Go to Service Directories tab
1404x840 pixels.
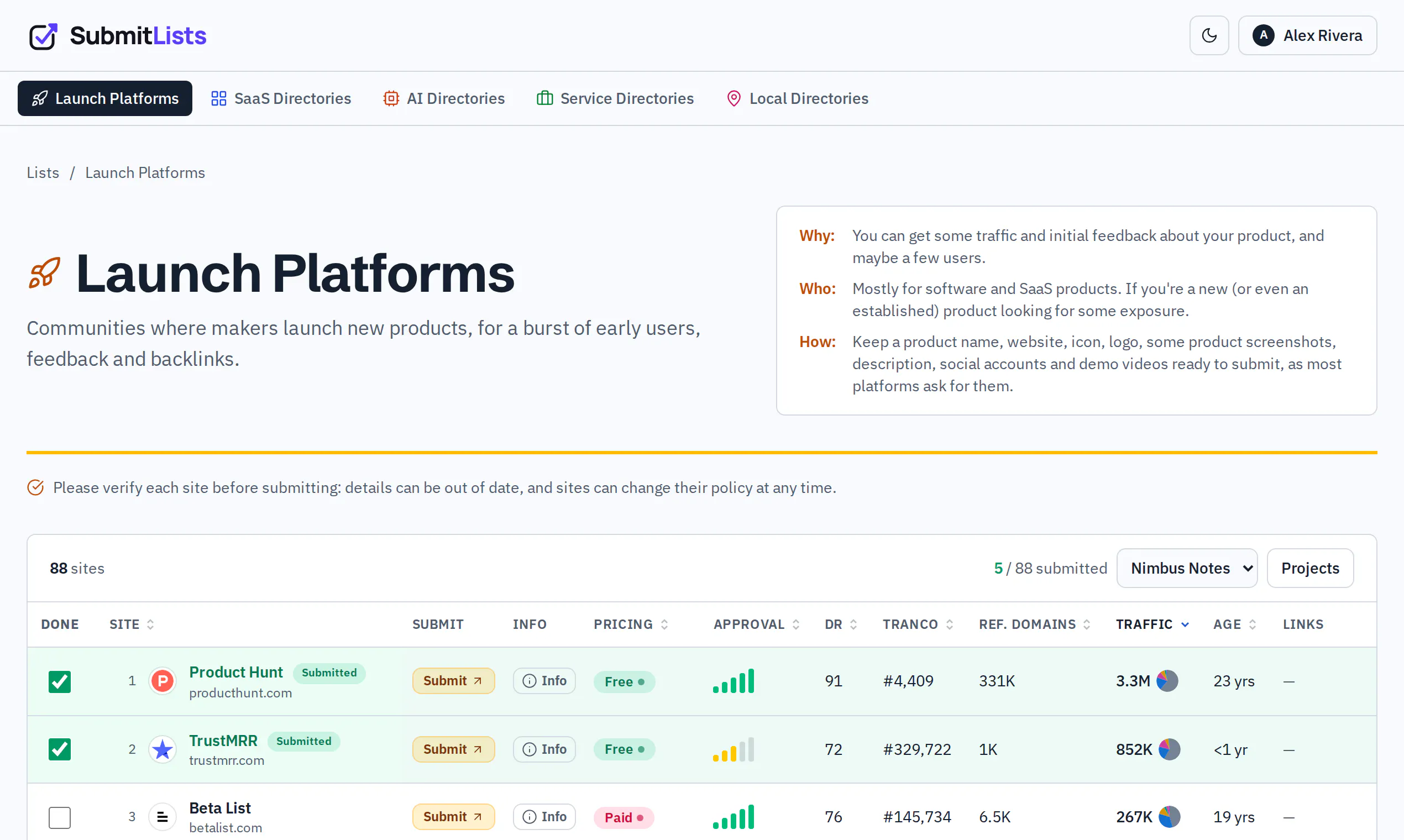click(x=615, y=98)
